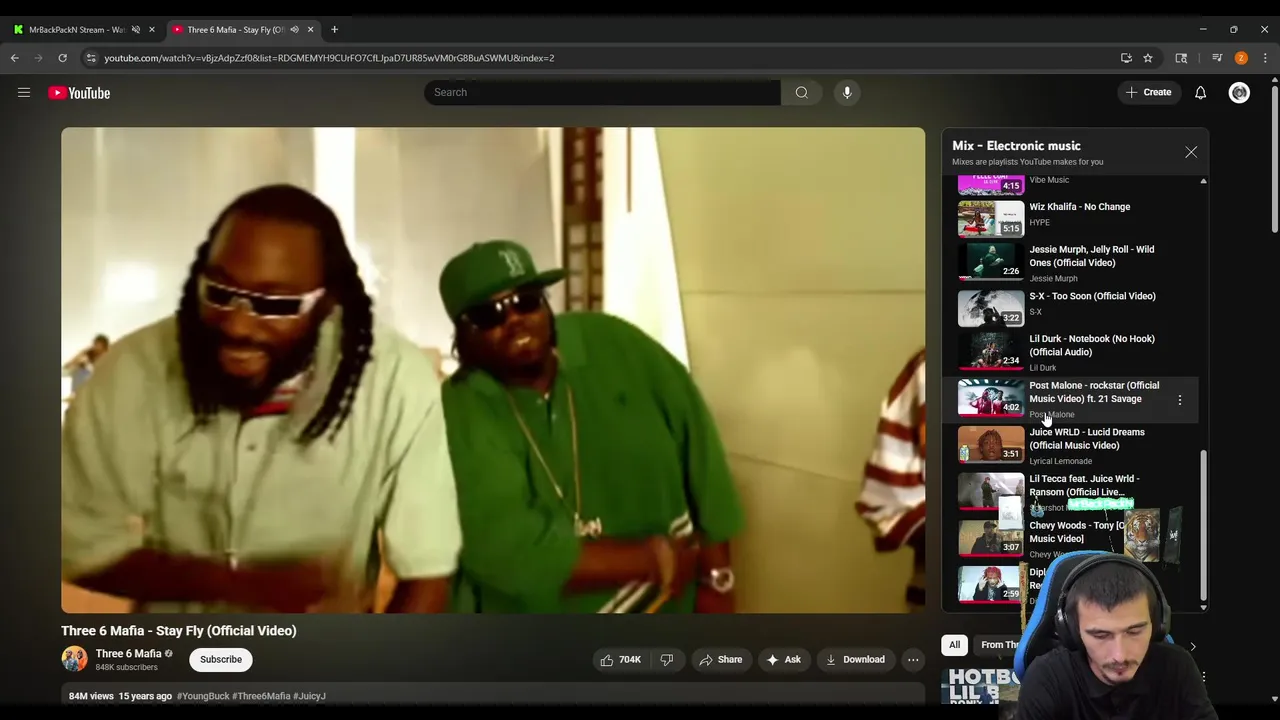Focus the YouTube search field
The width and height of the screenshot is (1280, 720).
[x=602, y=93]
